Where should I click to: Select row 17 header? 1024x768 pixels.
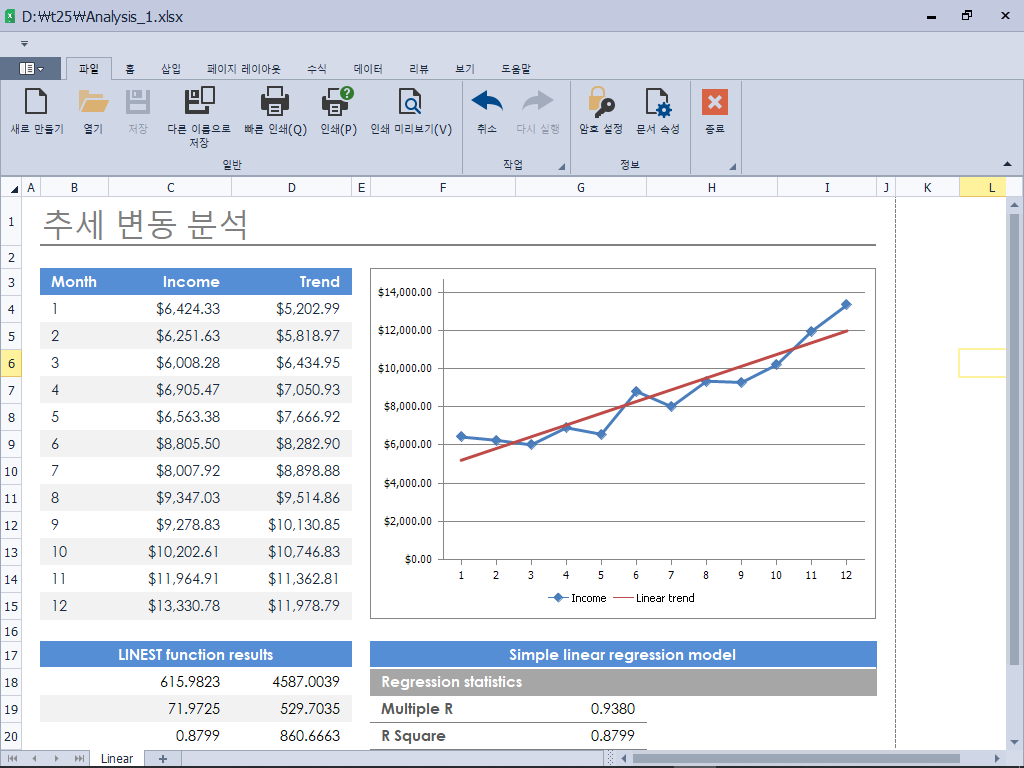11,655
